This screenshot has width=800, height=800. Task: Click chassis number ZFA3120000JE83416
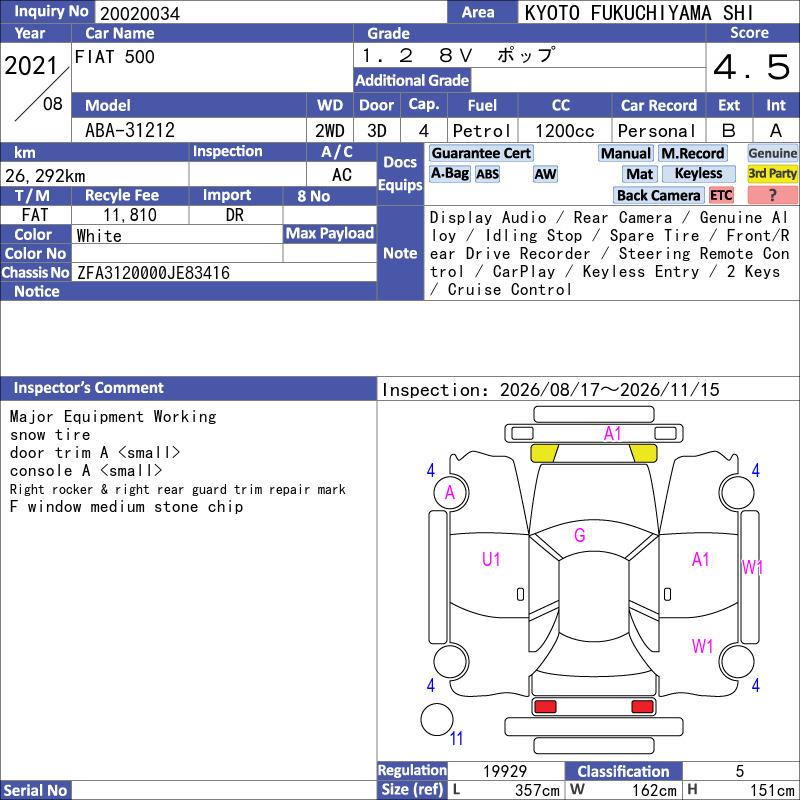153,273
